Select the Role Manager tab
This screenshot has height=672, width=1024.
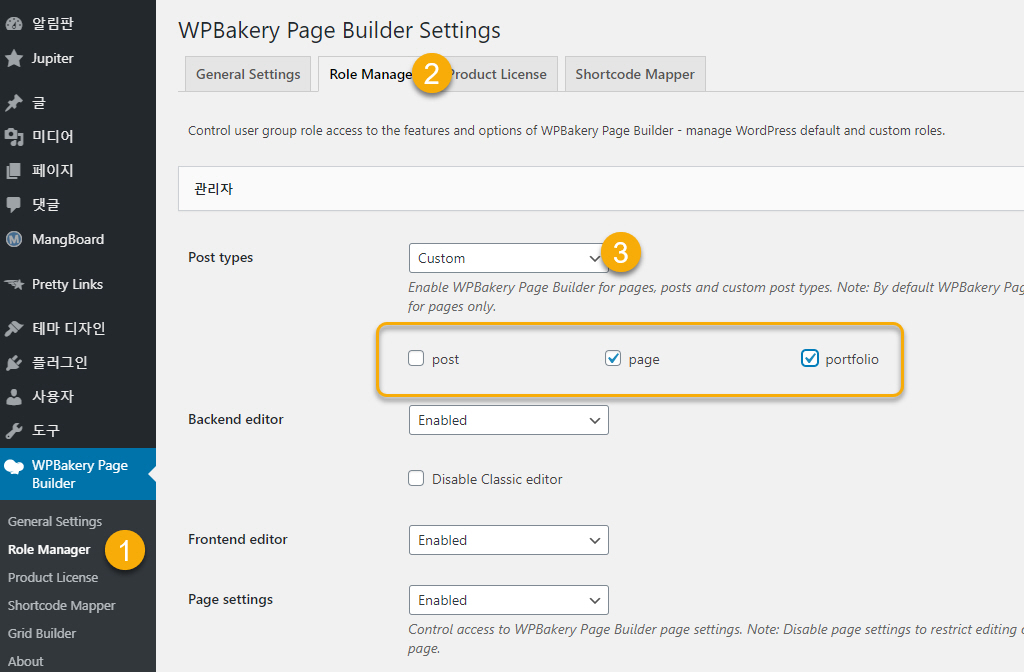click(370, 74)
